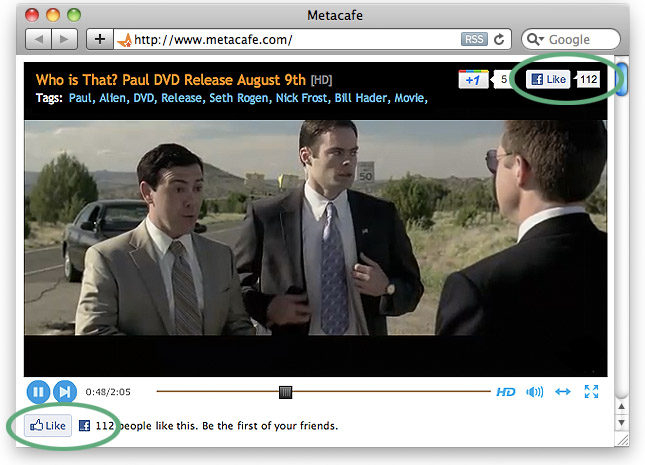Open the search engine dropdown magnifier

point(535,40)
